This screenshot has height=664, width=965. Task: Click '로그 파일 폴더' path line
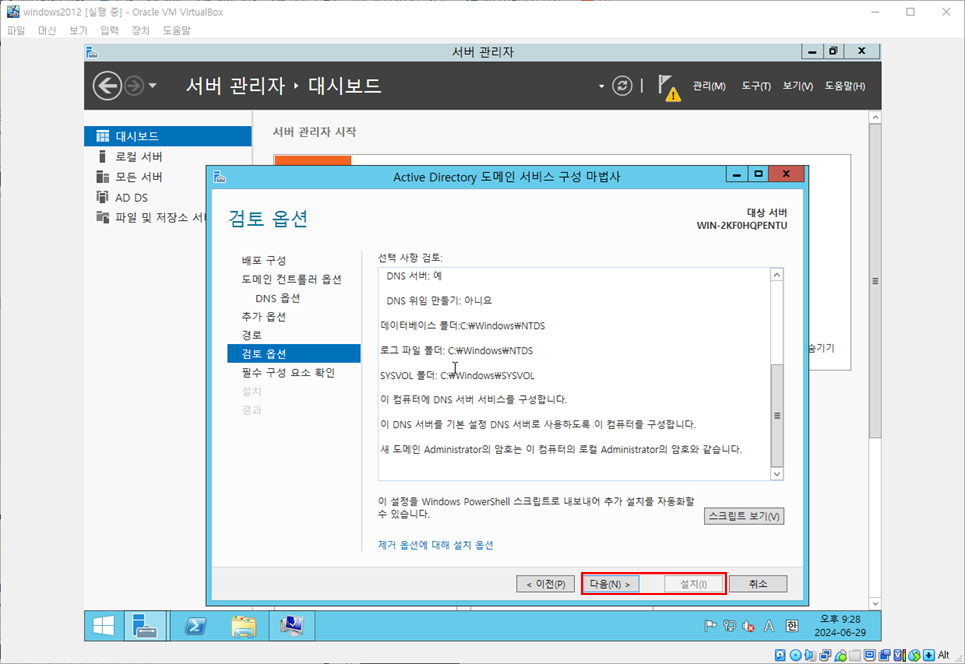457,351
